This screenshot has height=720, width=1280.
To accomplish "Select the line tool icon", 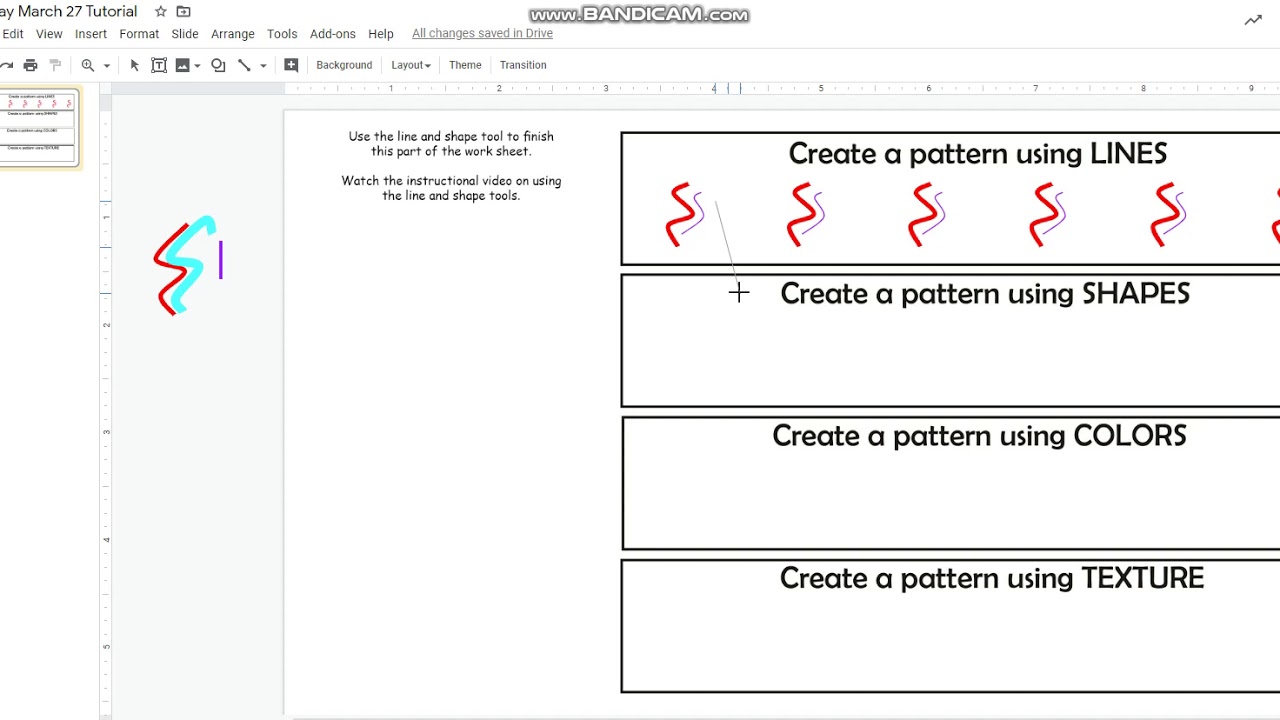I will pyautogui.click(x=244, y=65).
